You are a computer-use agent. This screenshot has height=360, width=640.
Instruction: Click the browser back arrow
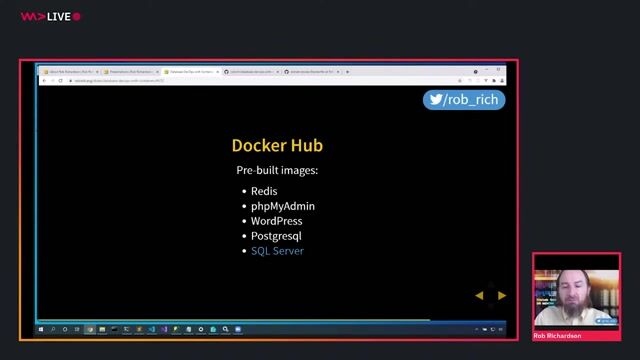point(44,81)
